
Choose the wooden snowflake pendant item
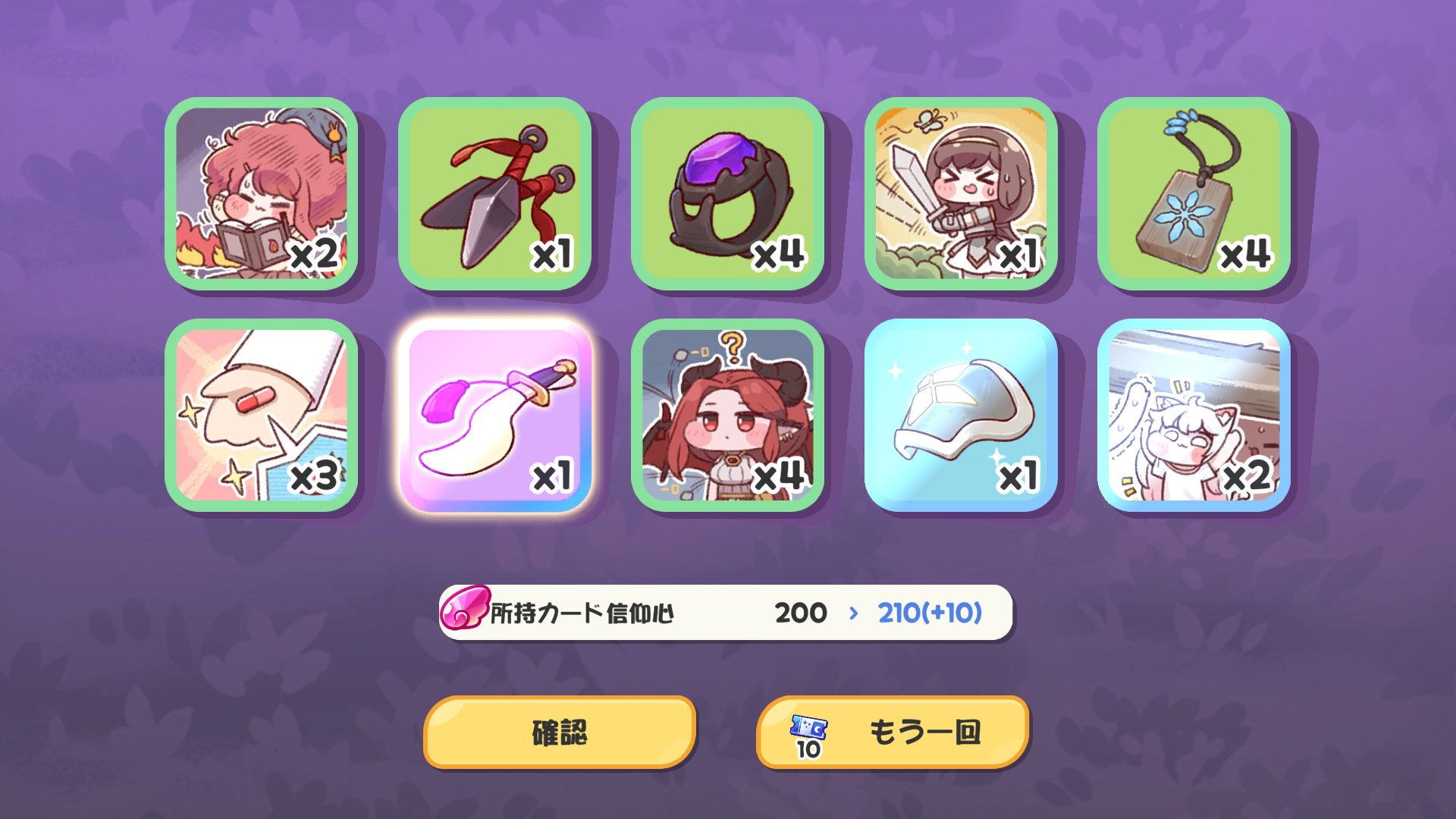coord(1194,193)
